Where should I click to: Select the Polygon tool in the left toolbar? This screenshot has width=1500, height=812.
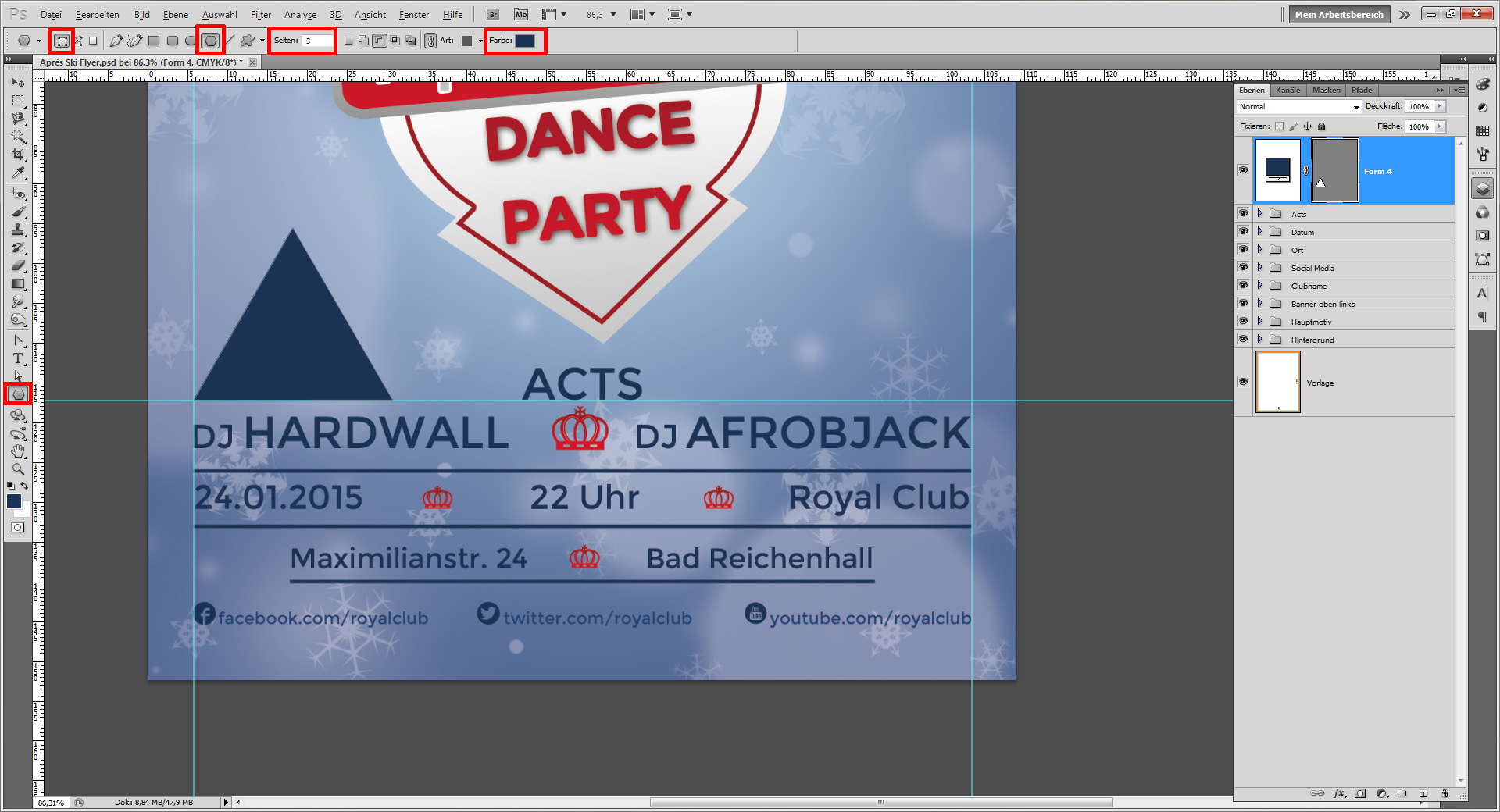point(18,394)
